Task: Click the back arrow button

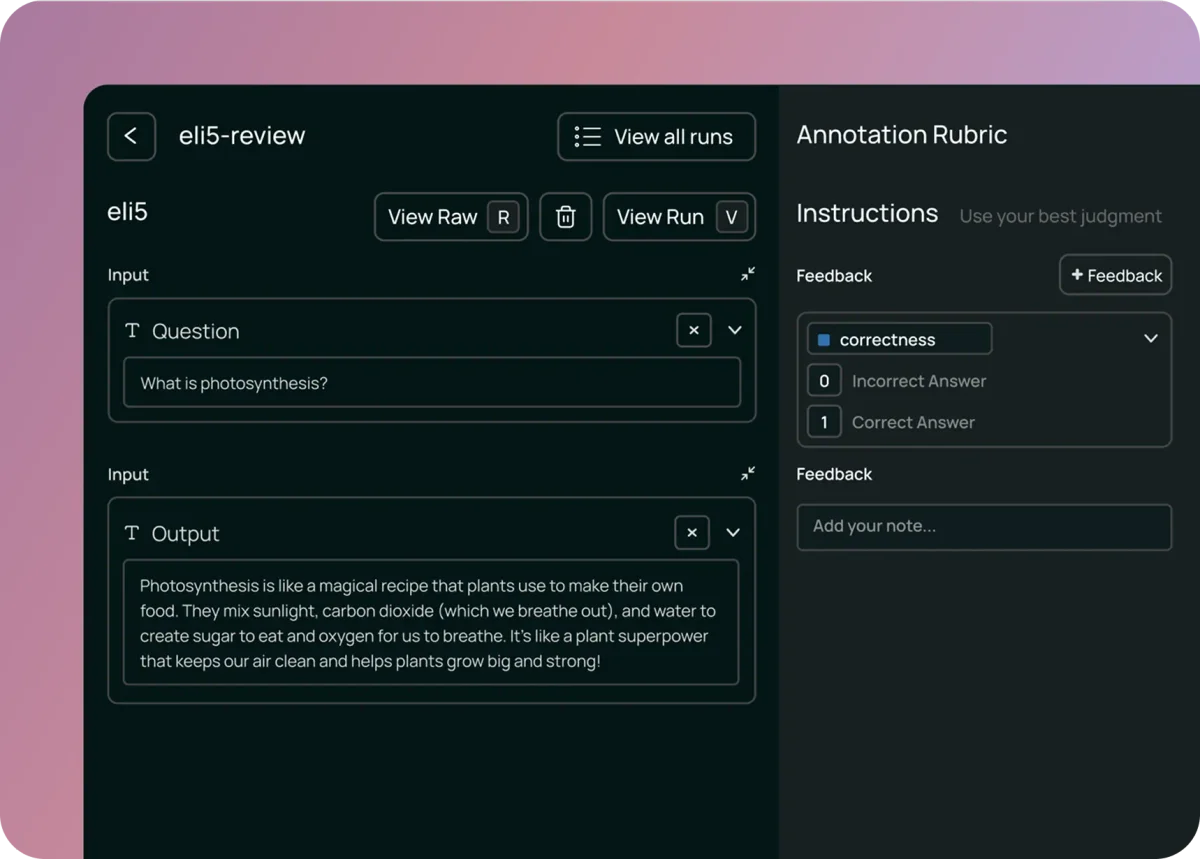Action: 131,136
